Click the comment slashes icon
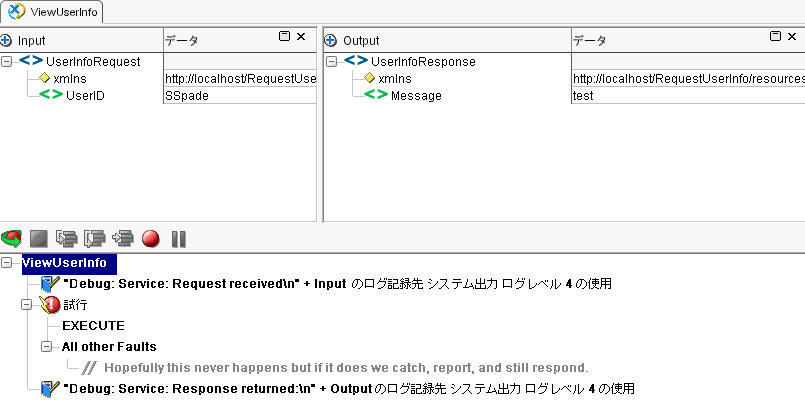 pyautogui.click(x=89, y=368)
